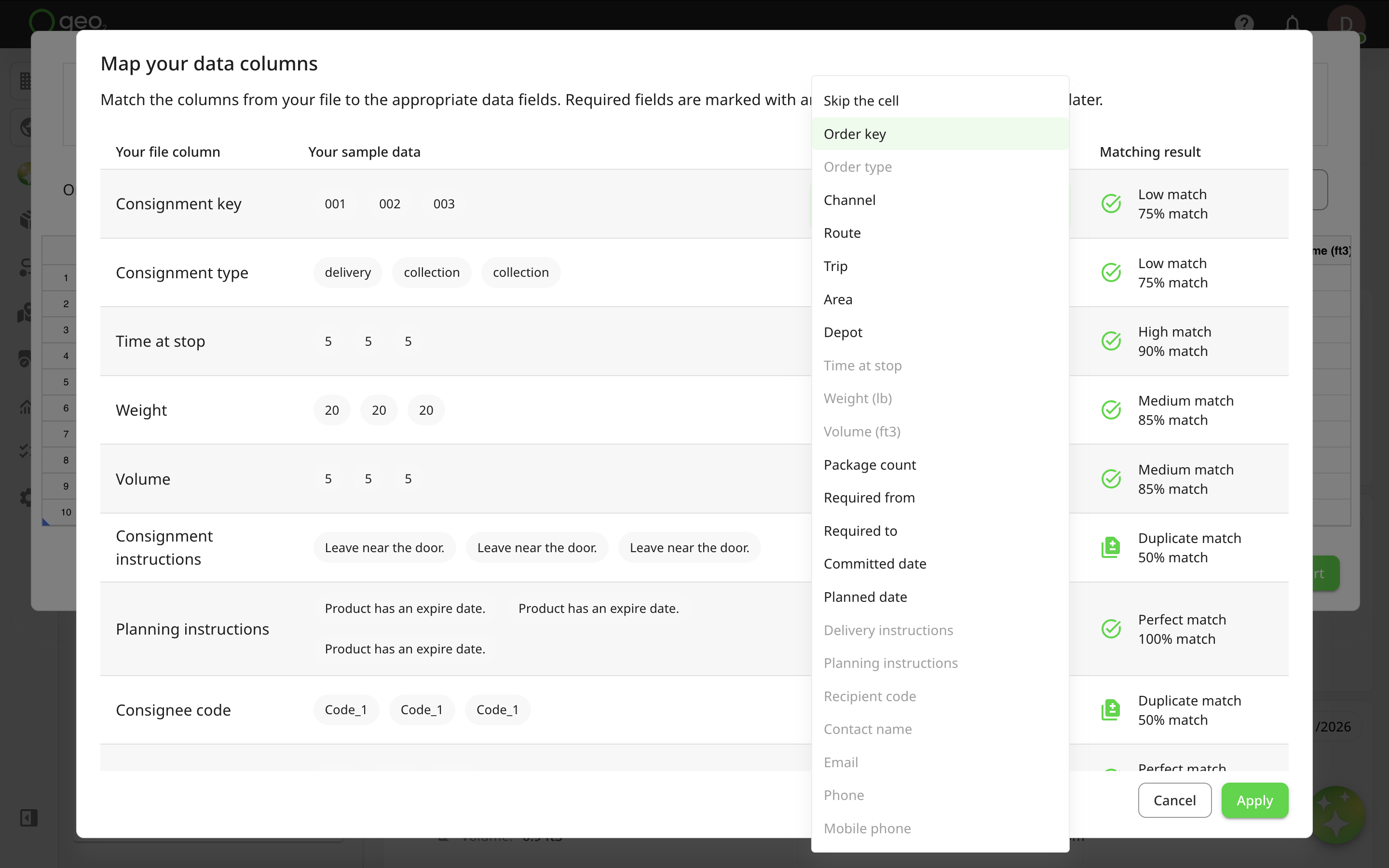Click greyed 'Contact name' option
The width and height of the screenshot is (1389, 868).
[940, 729]
